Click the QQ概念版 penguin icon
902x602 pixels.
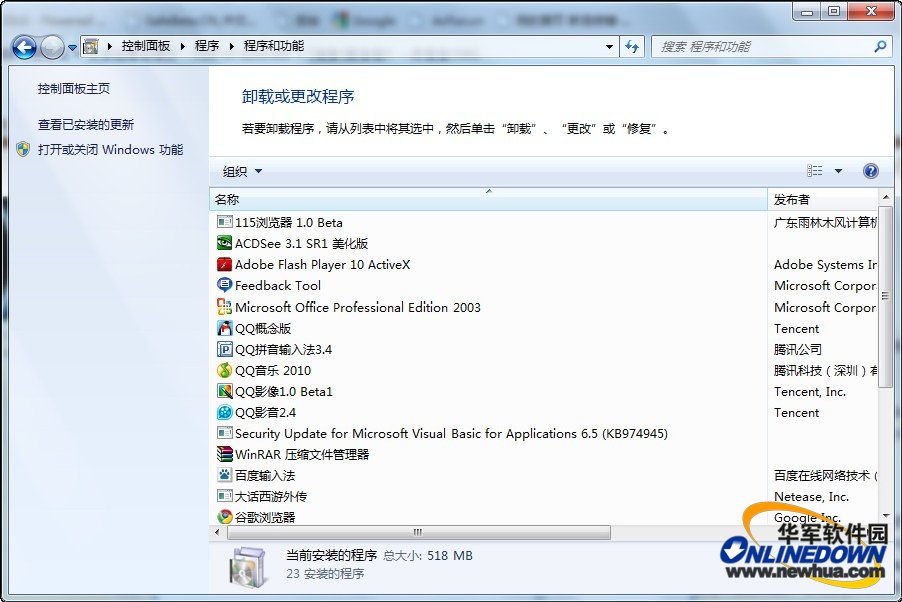[224, 328]
